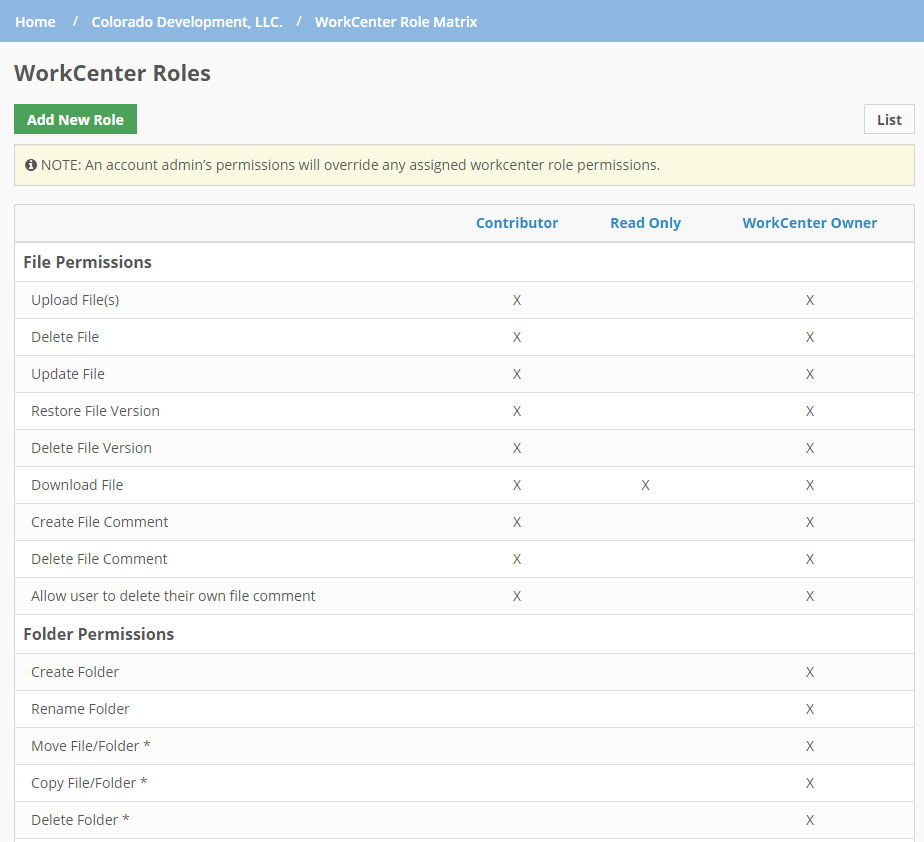This screenshot has height=842, width=924.
Task: Click the File Permissions section header
Action: point(87,262)
